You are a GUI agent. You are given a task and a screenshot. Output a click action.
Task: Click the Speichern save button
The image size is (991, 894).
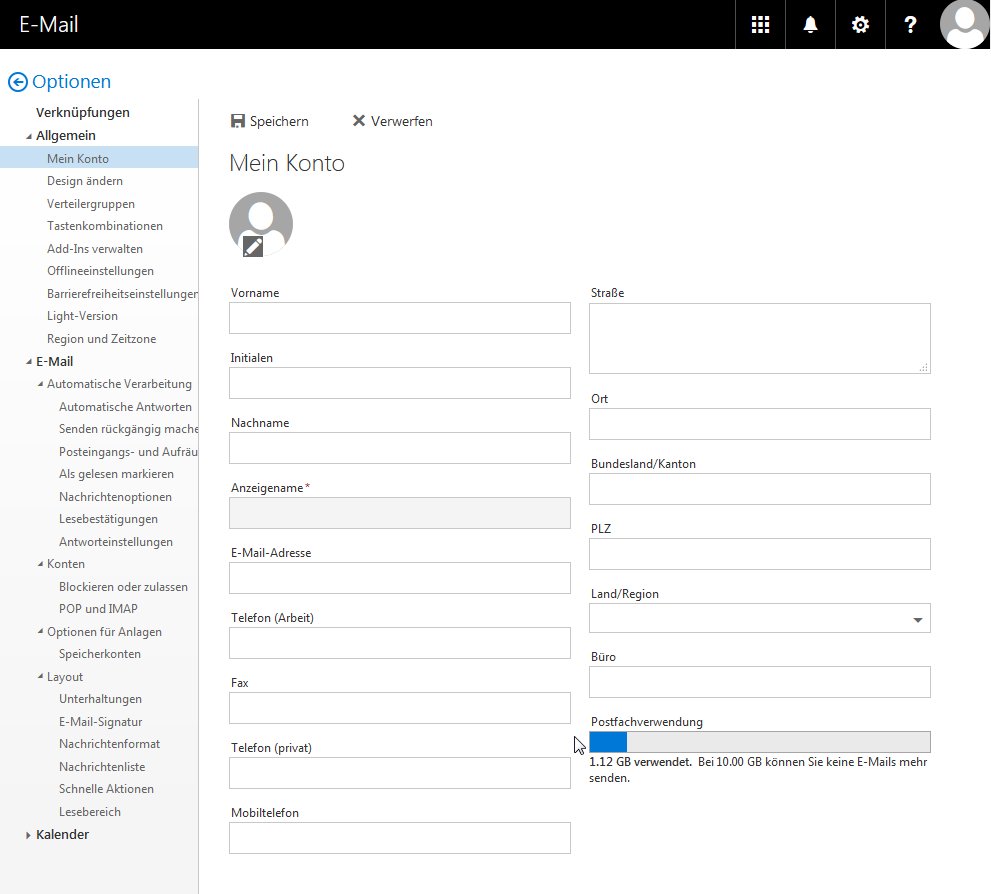(x=270, y=121)
